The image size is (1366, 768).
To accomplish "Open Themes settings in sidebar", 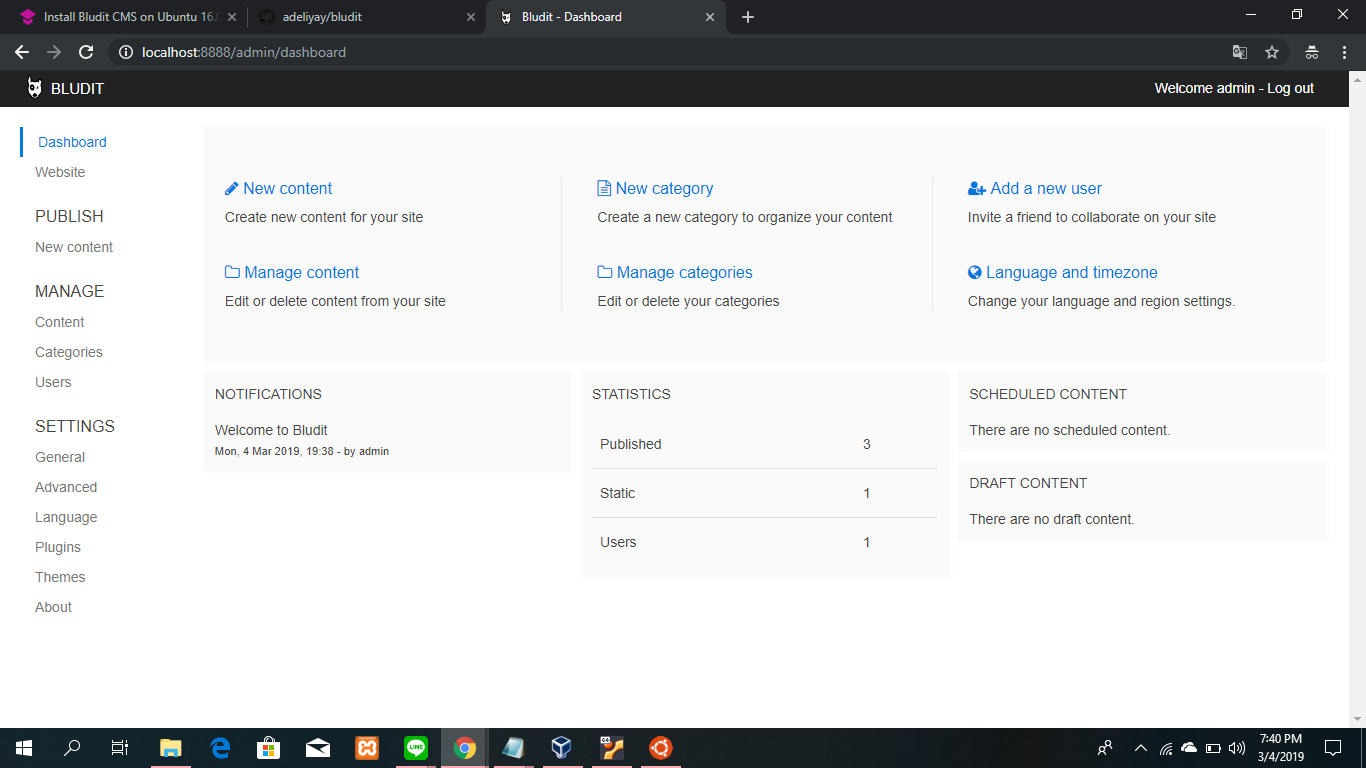I will (60, 577).
